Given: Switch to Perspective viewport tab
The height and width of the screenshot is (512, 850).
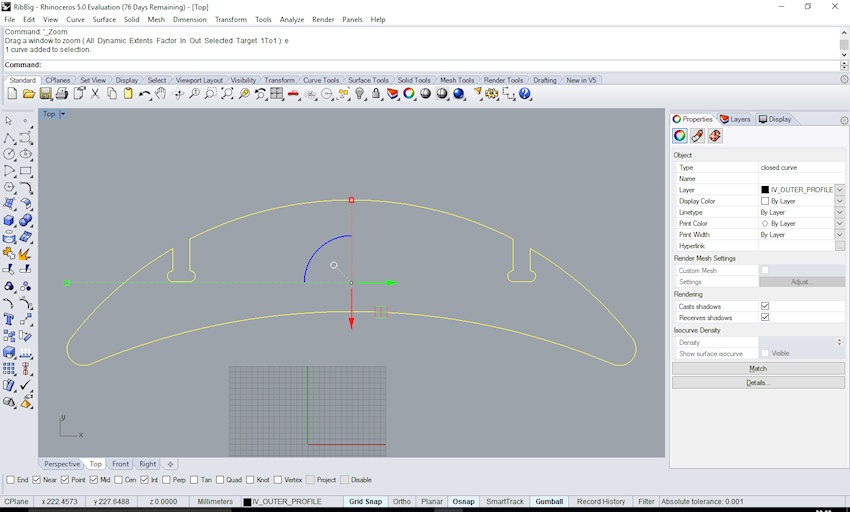Looking at the screenshot, I should pos(62,464).
